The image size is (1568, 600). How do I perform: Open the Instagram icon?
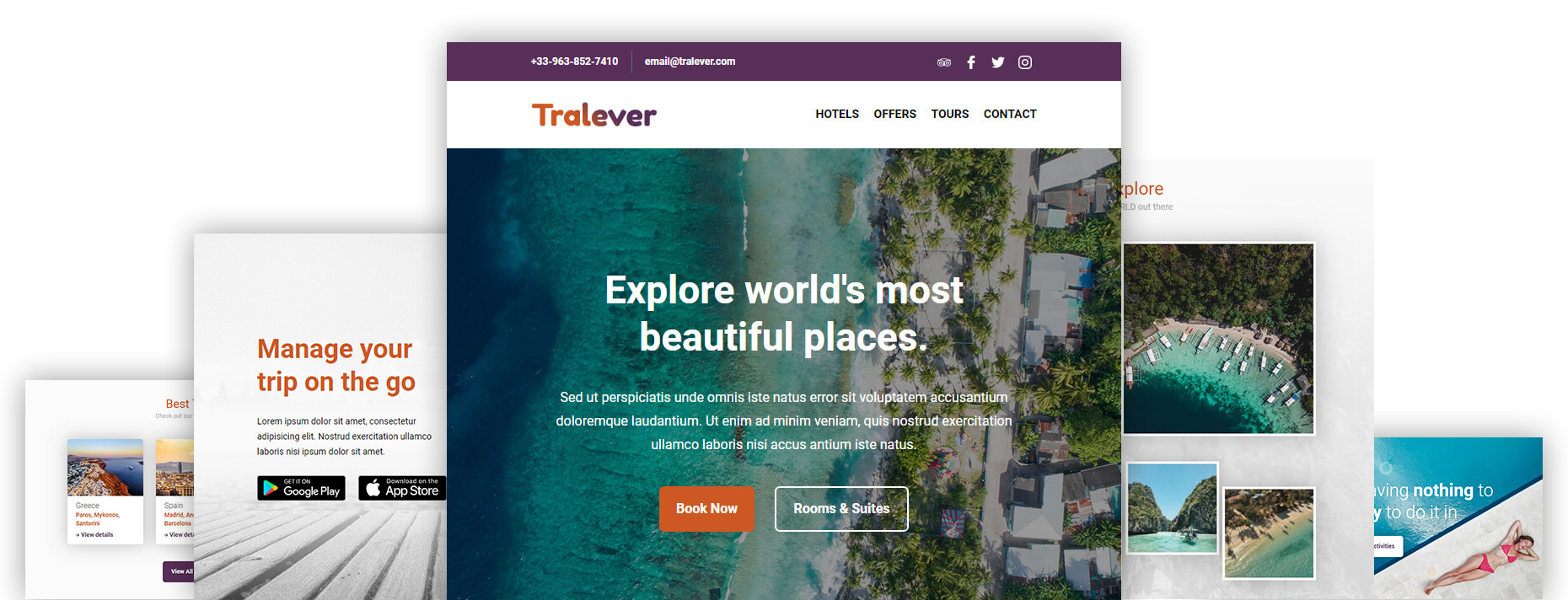pos(1025,62)
